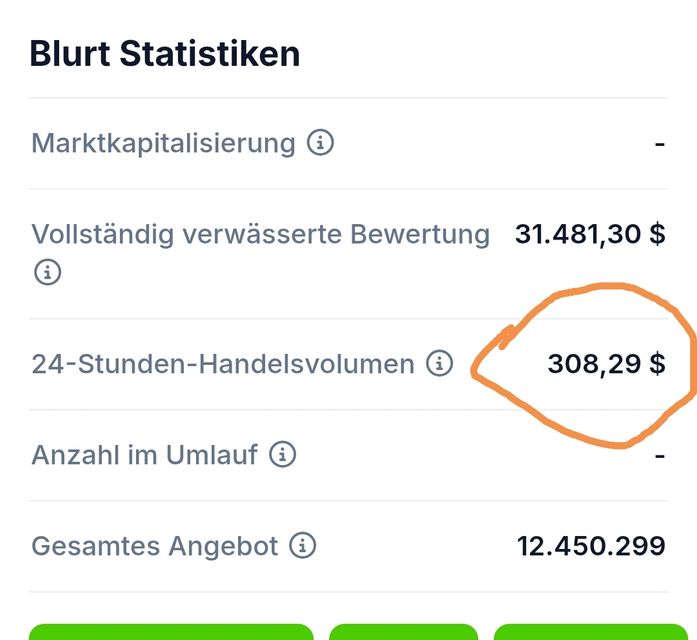Image resolution: width=697 pixels, height=640 pixels.
Task: Click the dash value for Anzahl im Umlauf
Action: pyautogui.click(x=660, y=456)
